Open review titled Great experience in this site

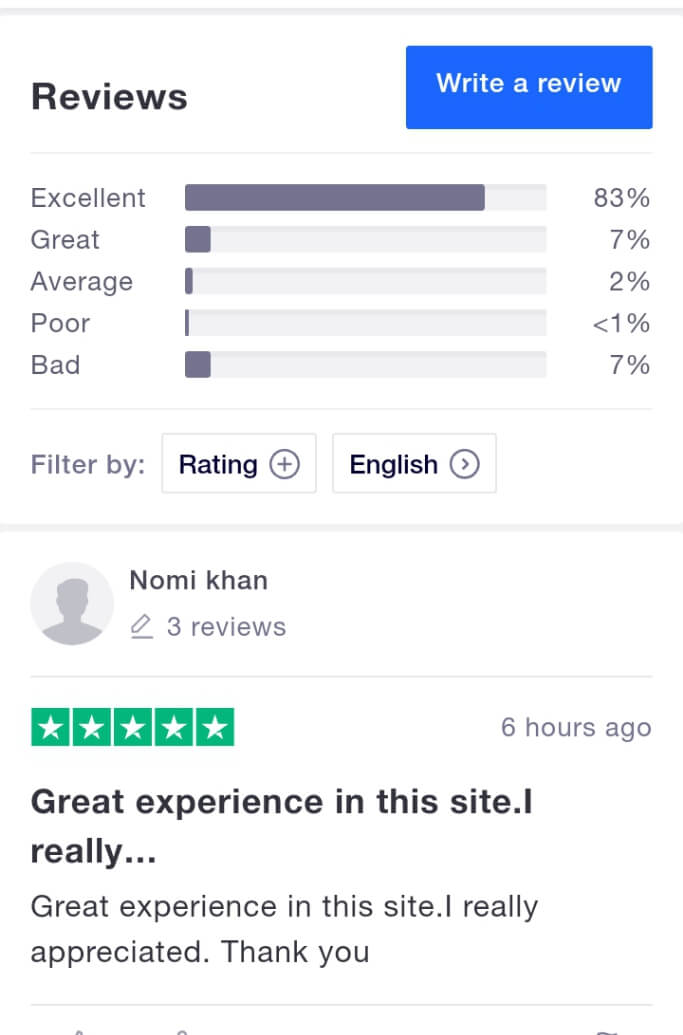coord(282,826)
